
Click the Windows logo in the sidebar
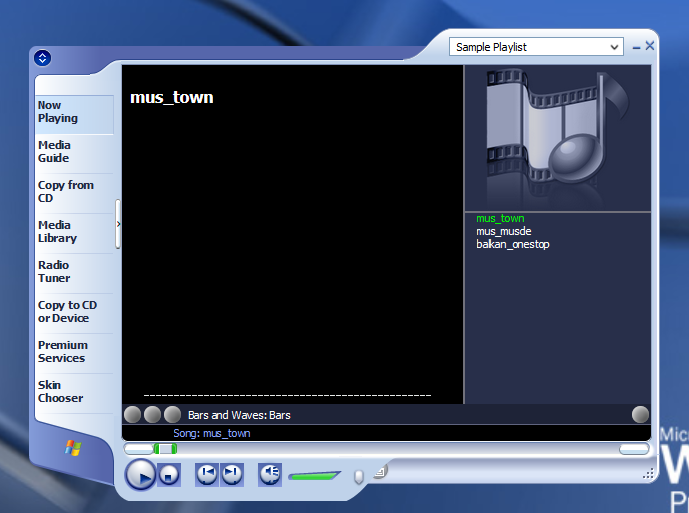point(73,447)
